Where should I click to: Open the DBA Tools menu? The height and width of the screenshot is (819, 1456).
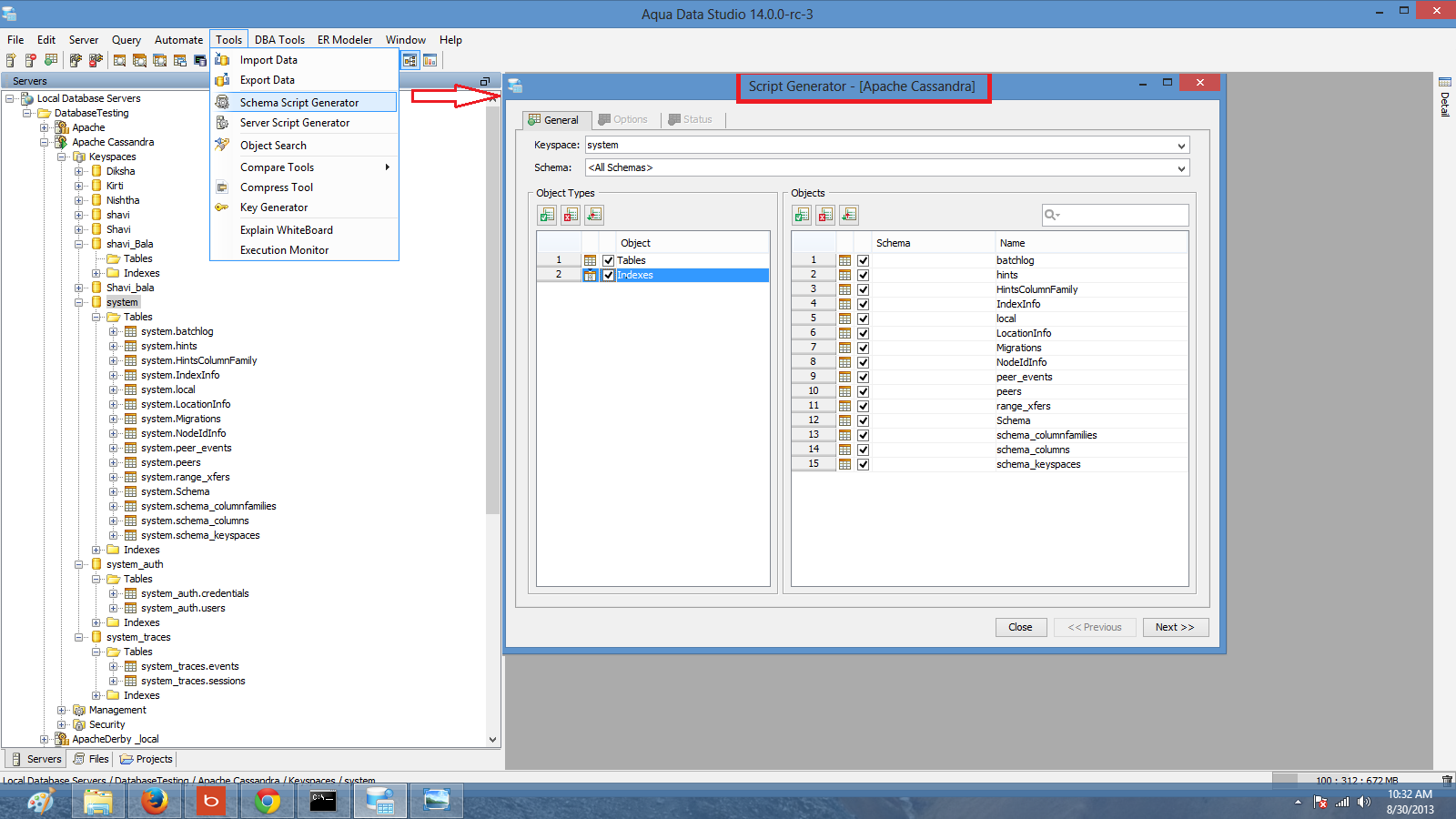coord(279,39)
